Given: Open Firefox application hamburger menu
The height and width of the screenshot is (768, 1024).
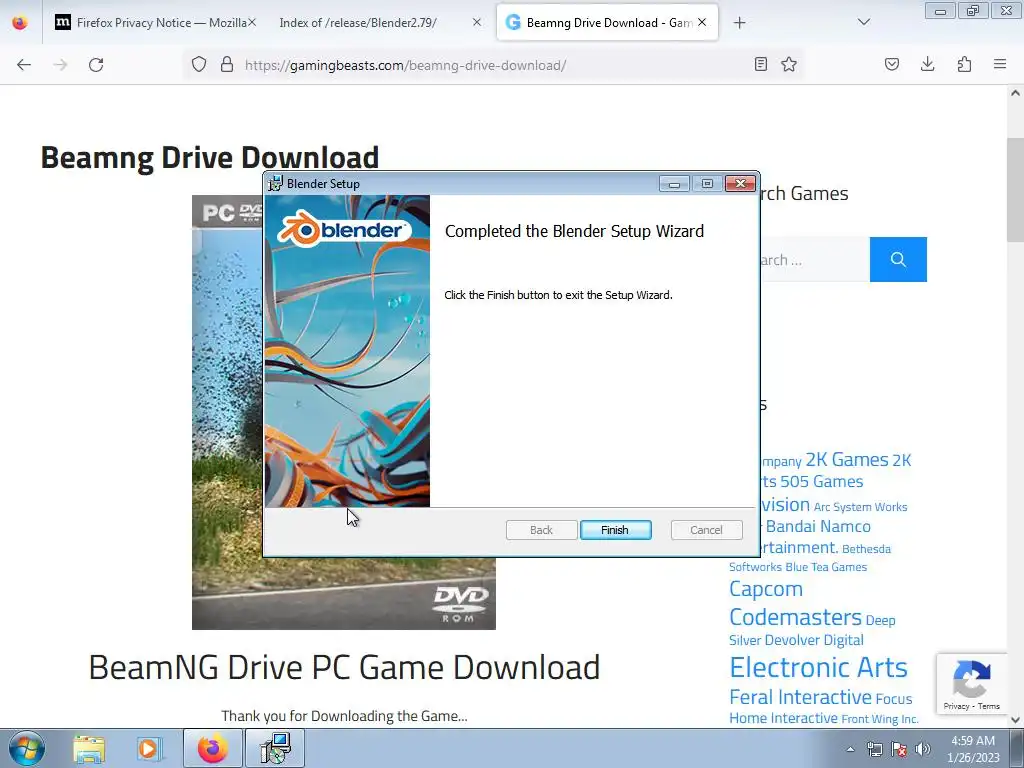Looking at the screenshot, I should pos(1000,64).
